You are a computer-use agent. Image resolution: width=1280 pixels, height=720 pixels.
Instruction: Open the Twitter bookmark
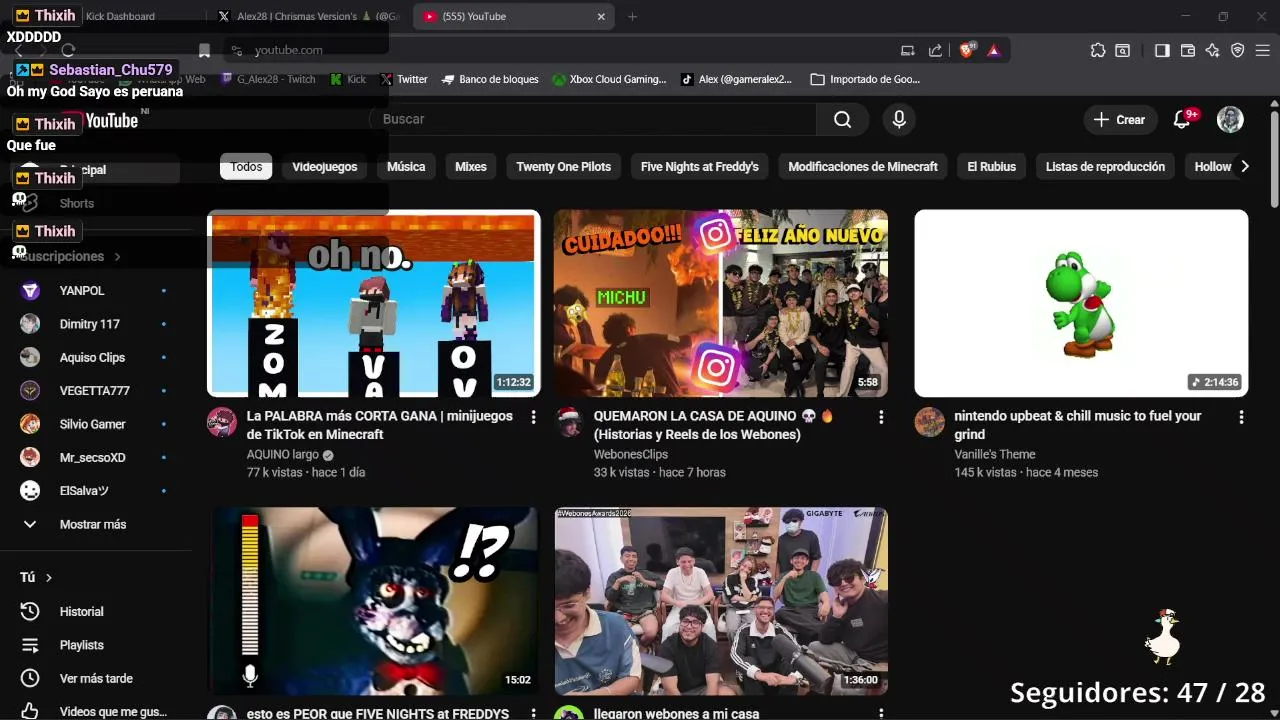404,79
